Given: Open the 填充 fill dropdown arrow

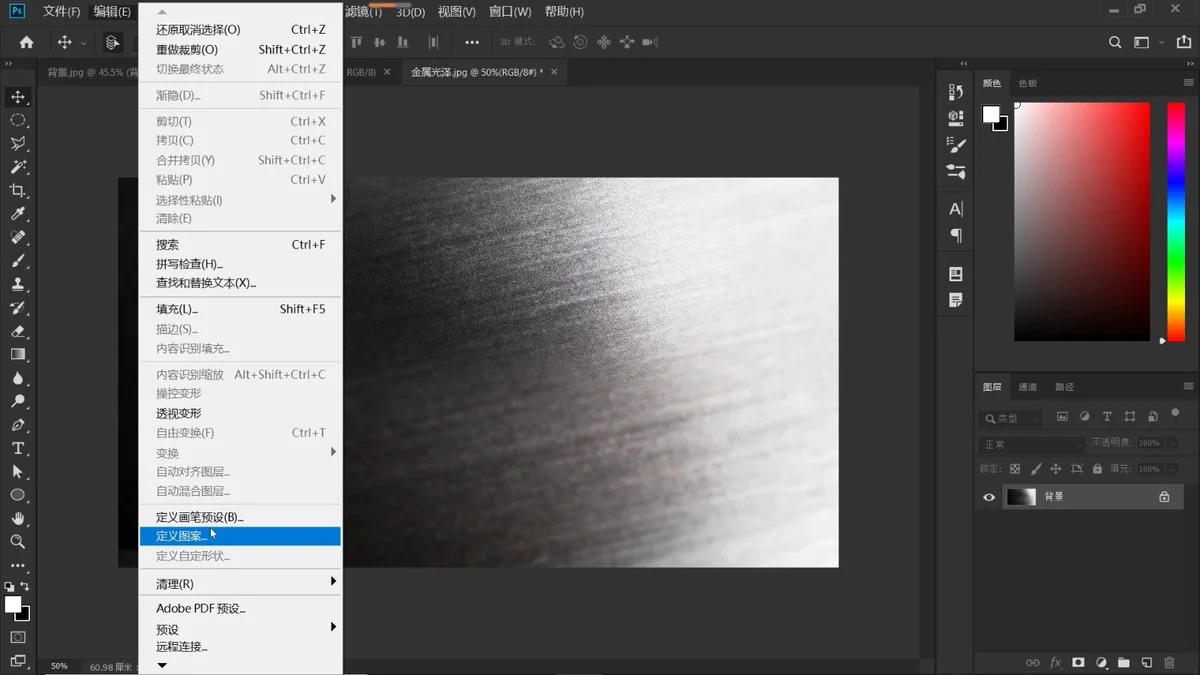Looking at the screenshot, I should (1171, 468).
